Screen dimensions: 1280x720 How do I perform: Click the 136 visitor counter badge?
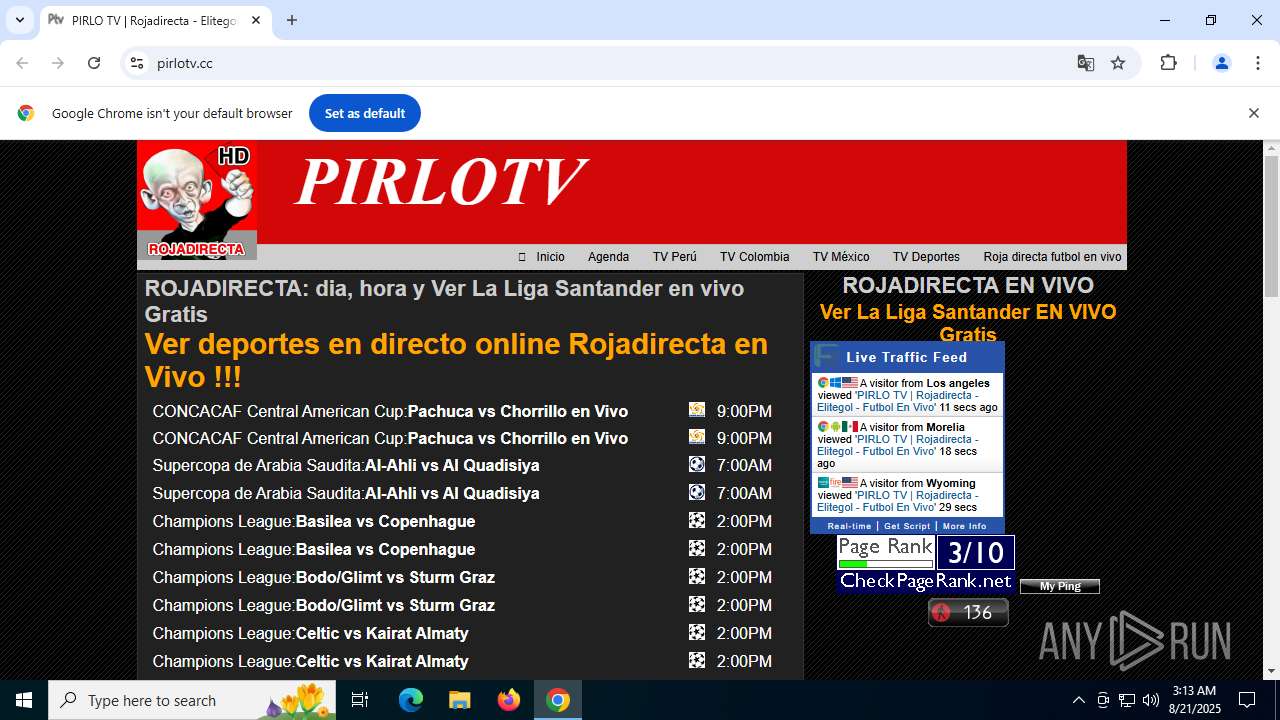[x=968, y=612]
